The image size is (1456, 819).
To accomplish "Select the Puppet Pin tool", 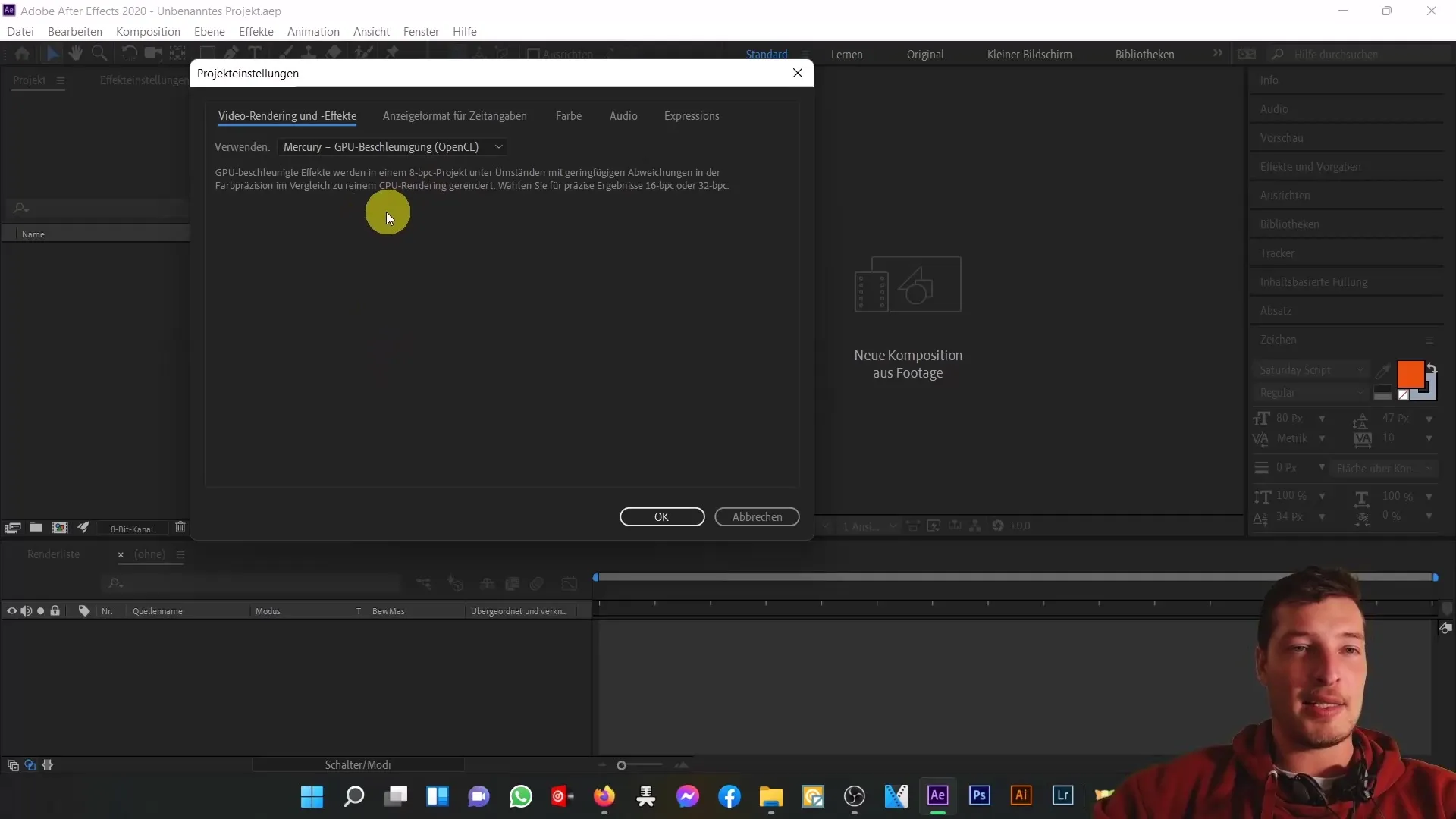I will coord(392,53).
